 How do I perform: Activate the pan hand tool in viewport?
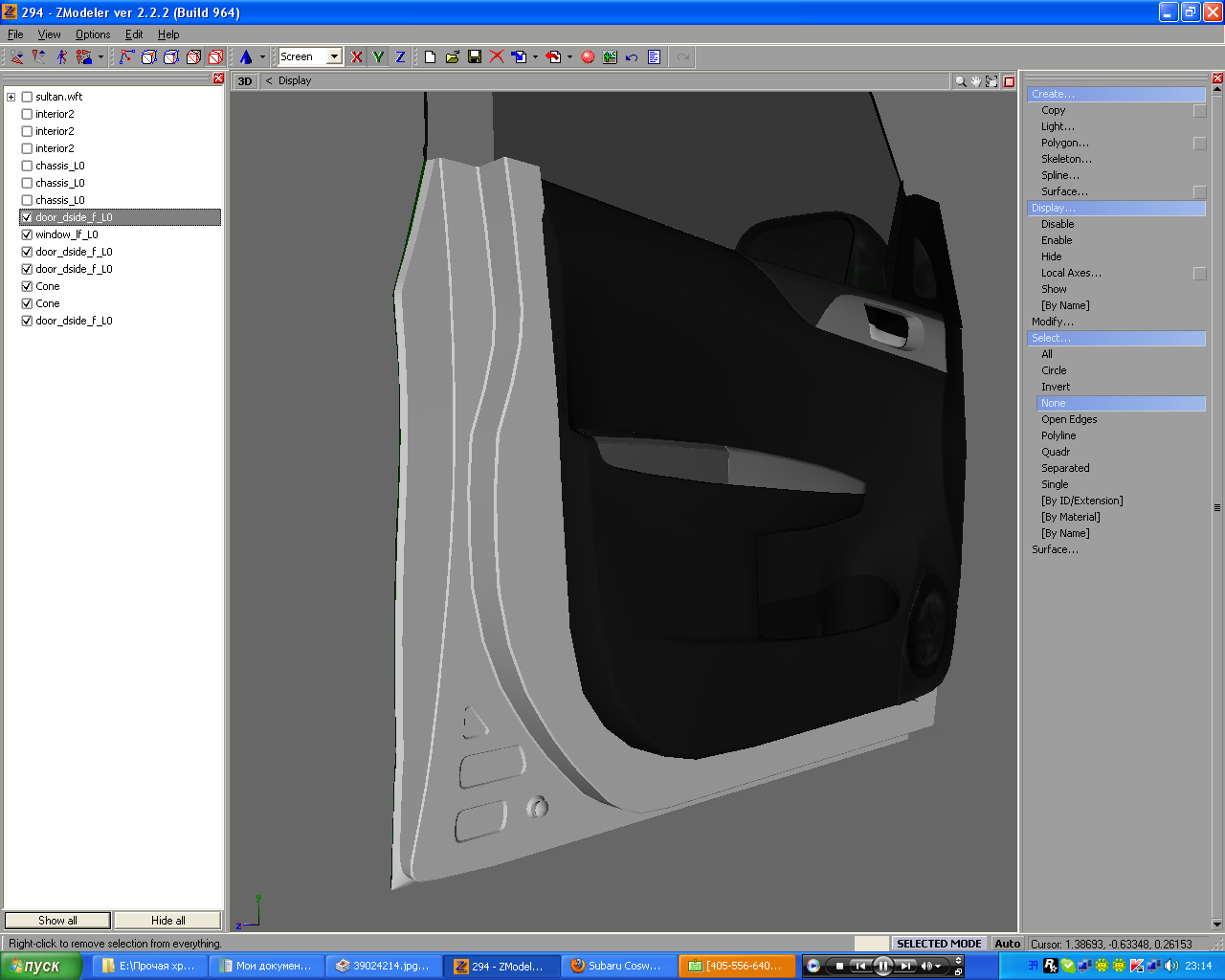975,81
